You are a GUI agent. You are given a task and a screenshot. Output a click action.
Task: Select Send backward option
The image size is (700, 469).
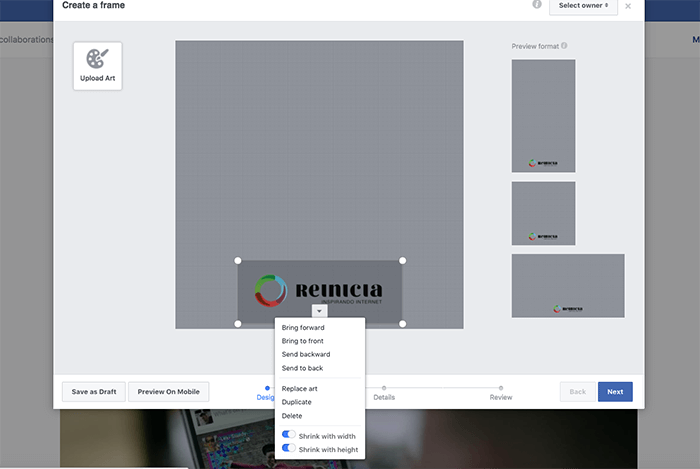[x=306, y=354]
